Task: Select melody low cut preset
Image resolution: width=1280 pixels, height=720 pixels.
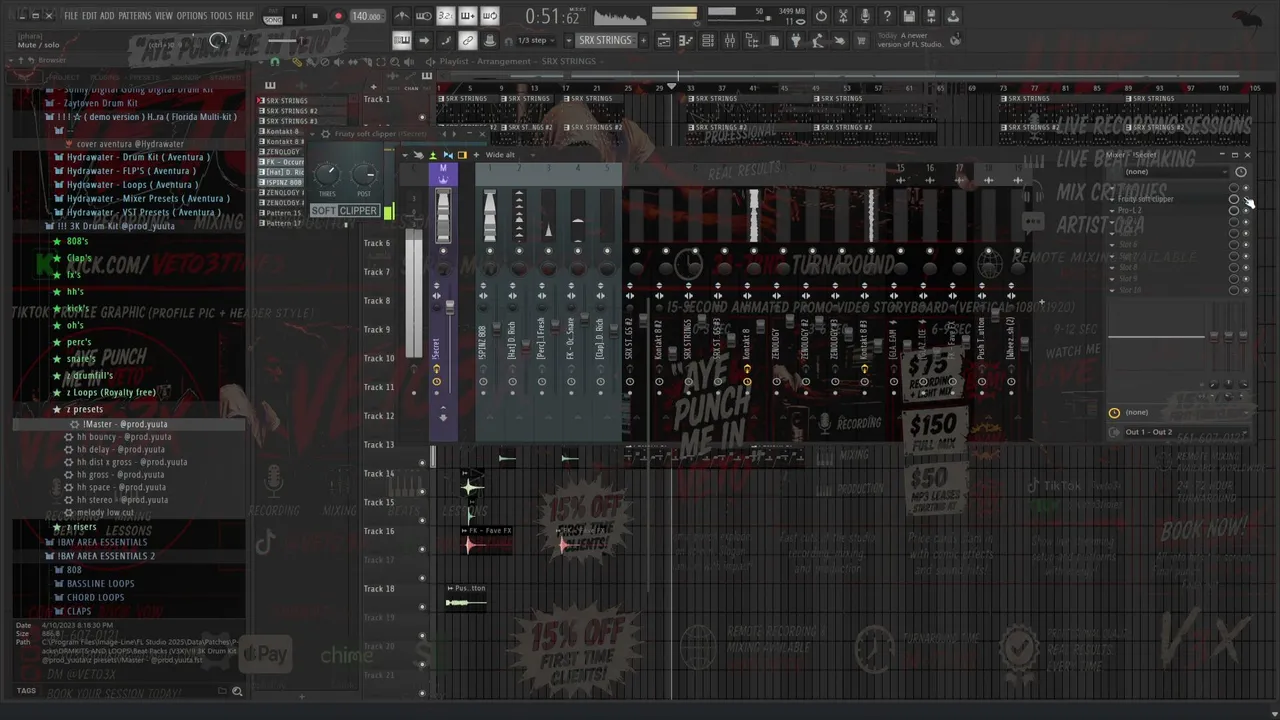Action: point(105,513)
